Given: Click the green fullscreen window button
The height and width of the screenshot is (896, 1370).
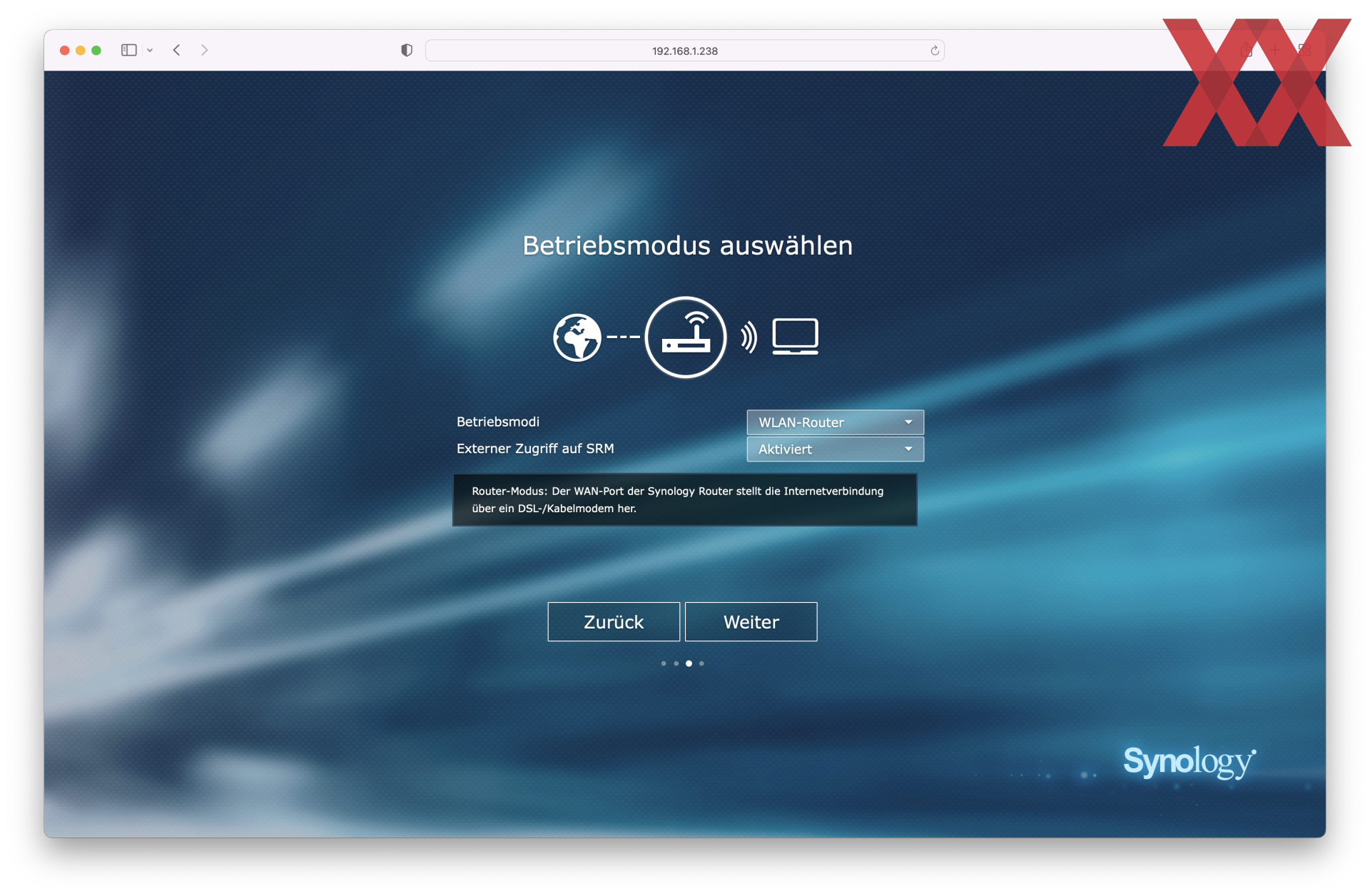Looking at the screenshot, I should (x=96, y=50).
